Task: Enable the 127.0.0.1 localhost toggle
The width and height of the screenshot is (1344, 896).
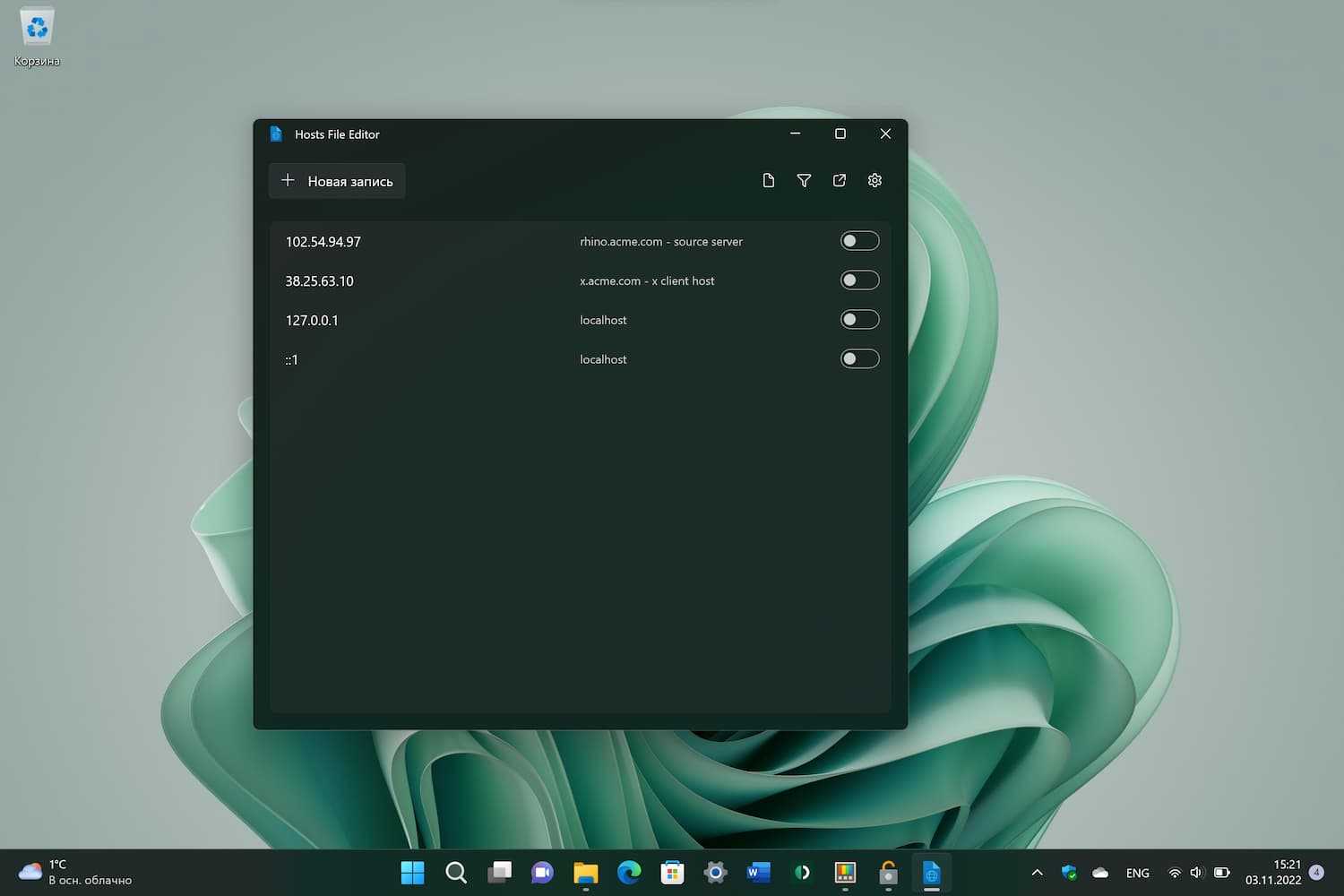Action: point(859,320)
